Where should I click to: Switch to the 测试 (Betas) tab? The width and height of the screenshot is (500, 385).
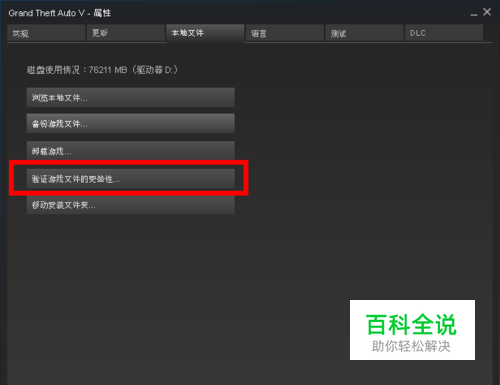[x=364, y=33]
